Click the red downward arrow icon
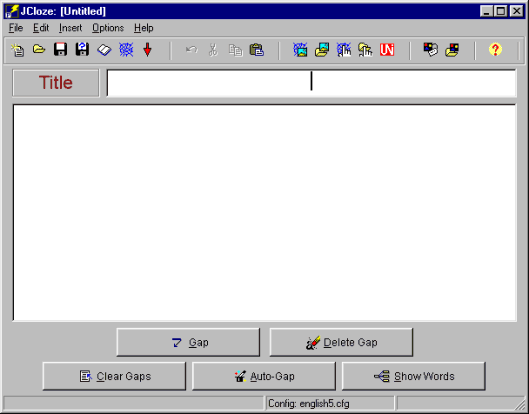 pos(147,50)
